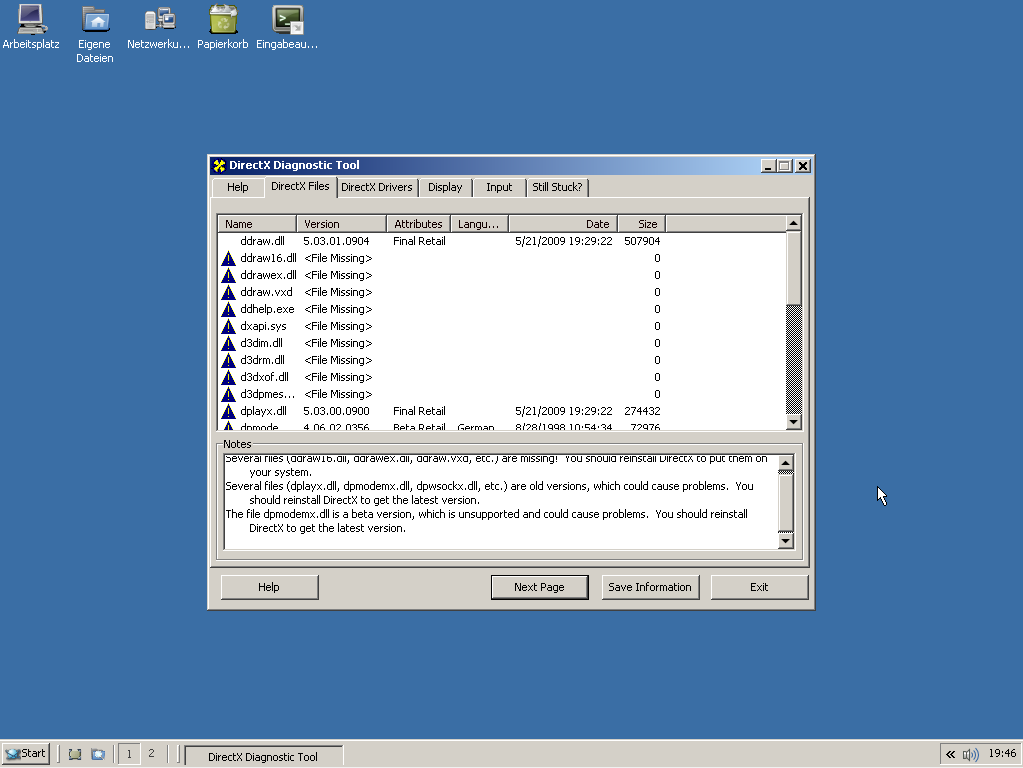Click warning icon beside dxapi.sys row
The image size is (1023, 768).
(228, 327)
